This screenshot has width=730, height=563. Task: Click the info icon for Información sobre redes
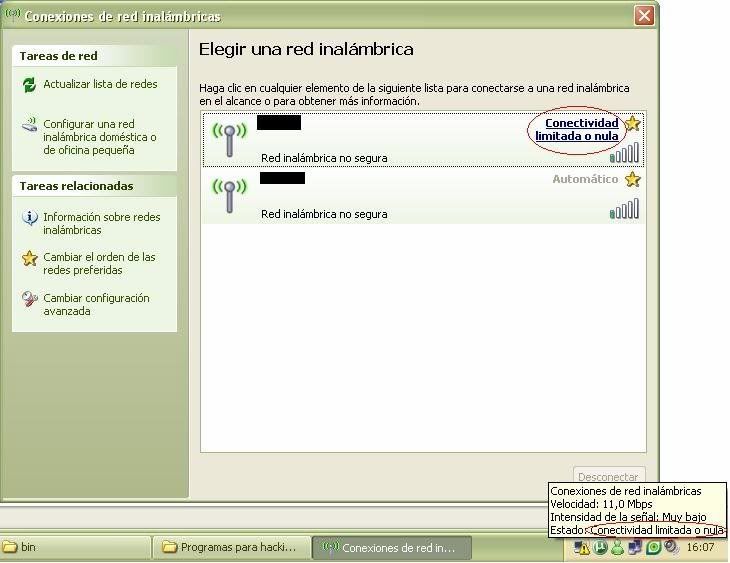[29, 217]
